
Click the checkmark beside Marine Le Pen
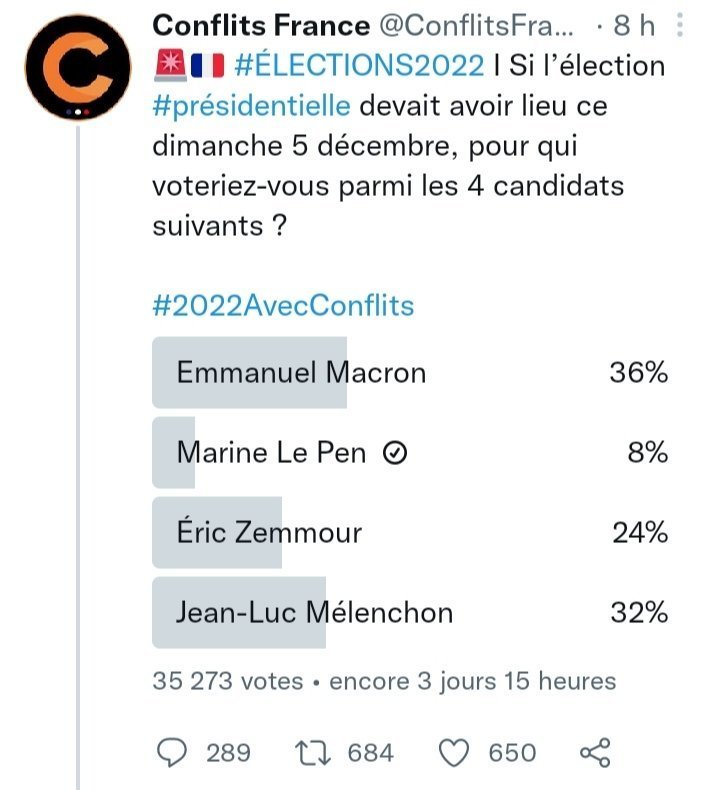(x=395, y=453)
